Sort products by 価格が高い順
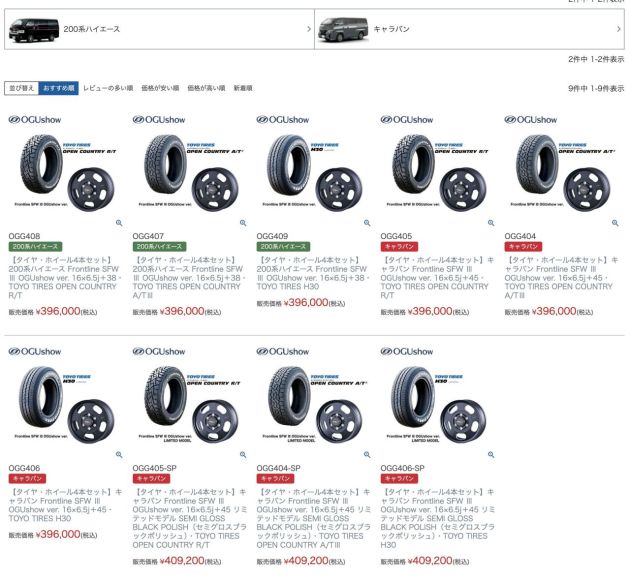Image resolution: width=630 pixels, height=578 pixels. [x=206, y=88]
